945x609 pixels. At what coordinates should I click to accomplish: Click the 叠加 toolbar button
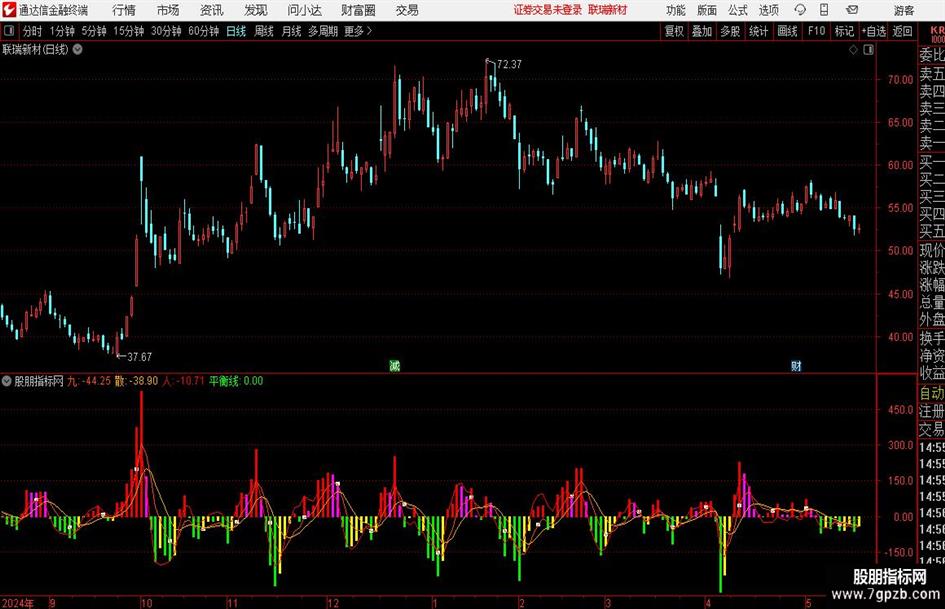[702, 31]
